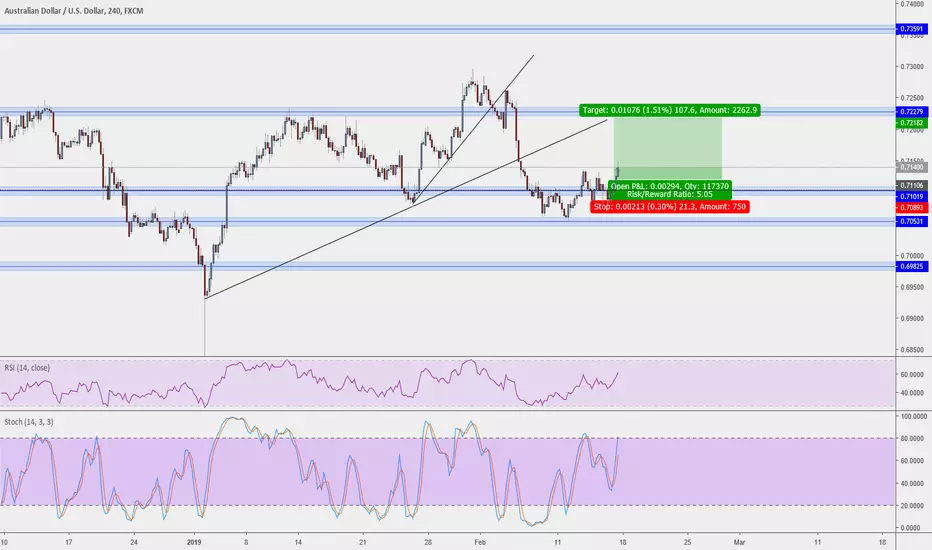Click the 0.71106 dark price label

coord(911,186)
